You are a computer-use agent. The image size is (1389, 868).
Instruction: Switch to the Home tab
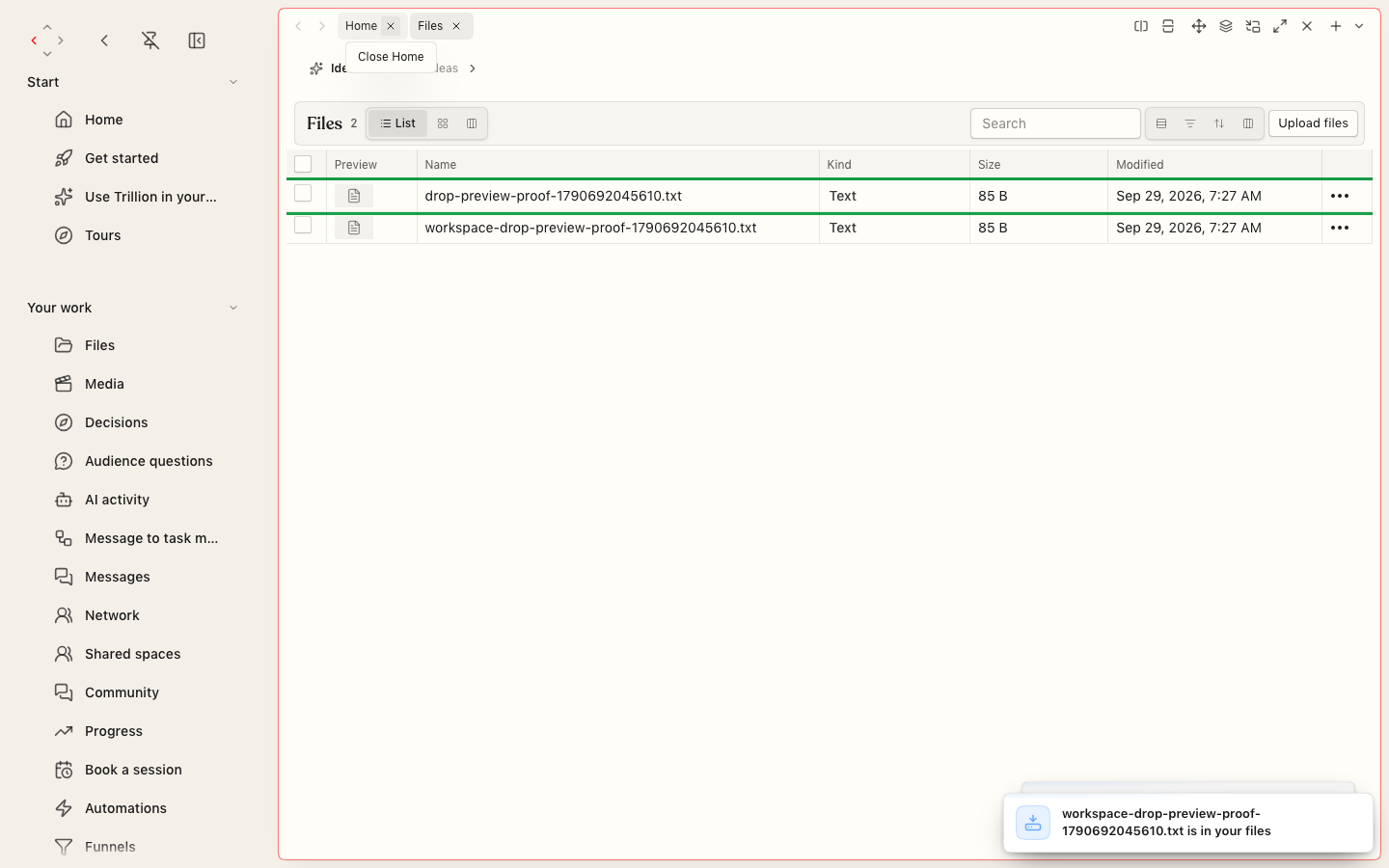pos(361,26)
